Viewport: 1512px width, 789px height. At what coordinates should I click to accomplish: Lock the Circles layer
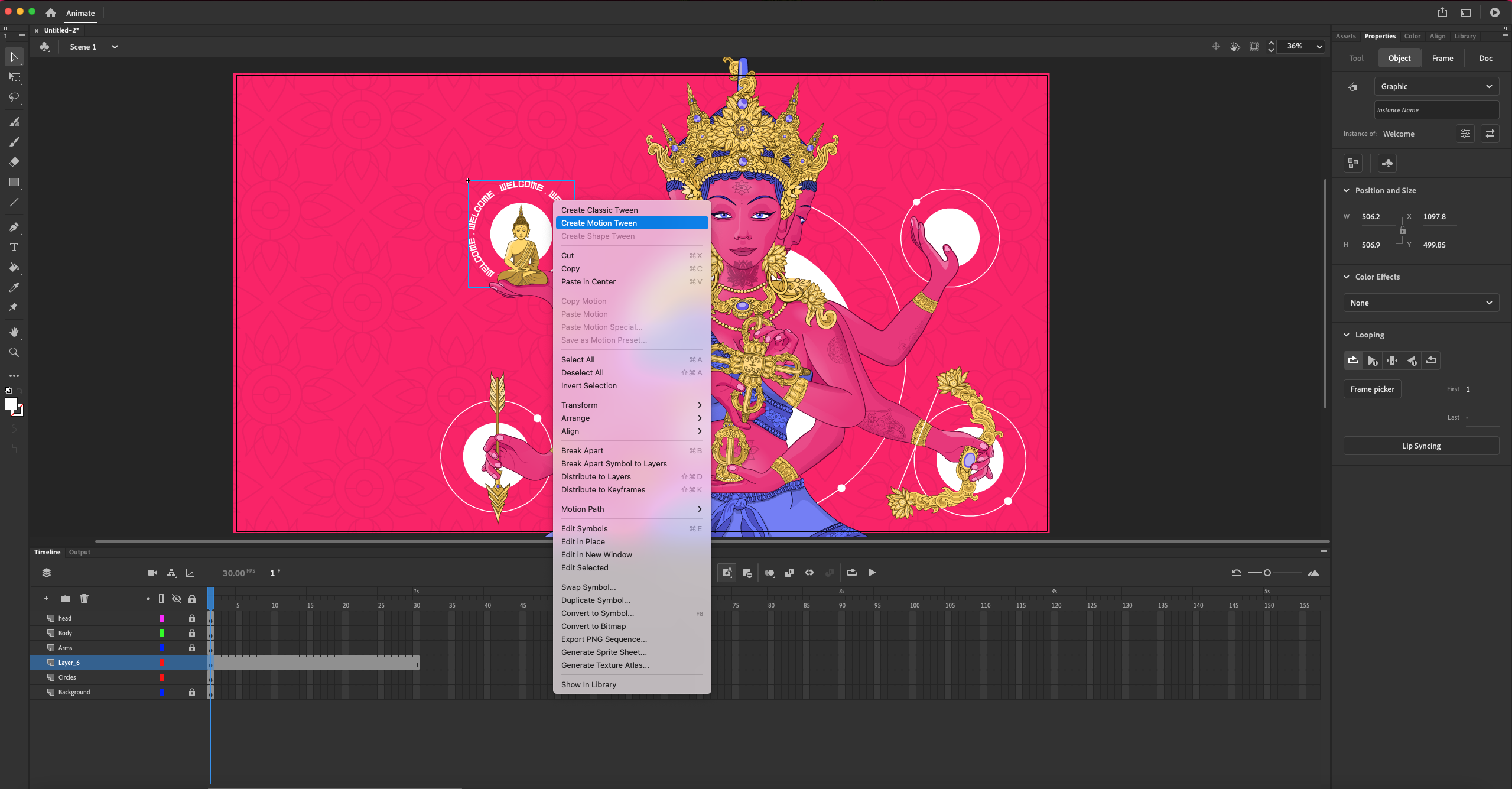point(191,677)
